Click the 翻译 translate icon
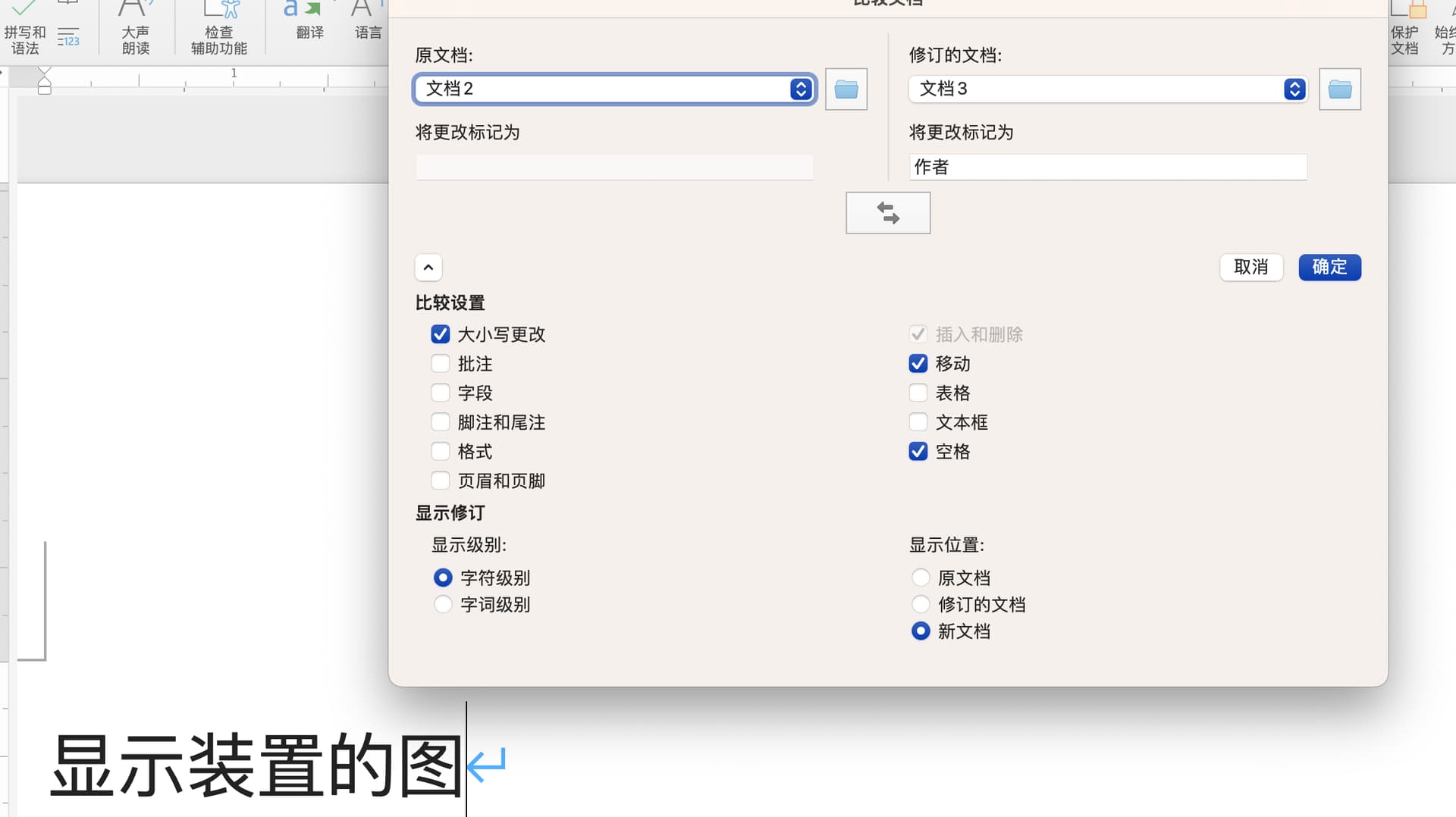 (x=309, y=23)
